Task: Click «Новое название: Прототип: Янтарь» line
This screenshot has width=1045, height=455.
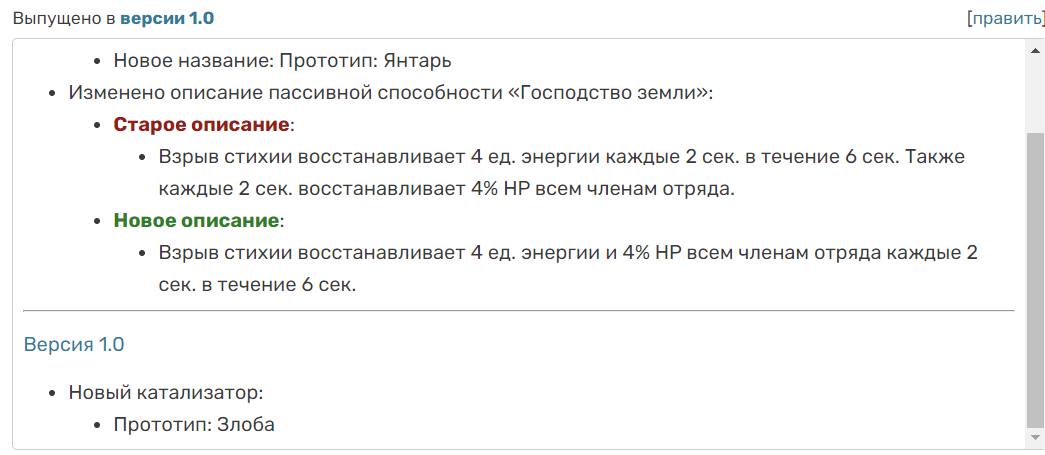Action: [283, 61]
